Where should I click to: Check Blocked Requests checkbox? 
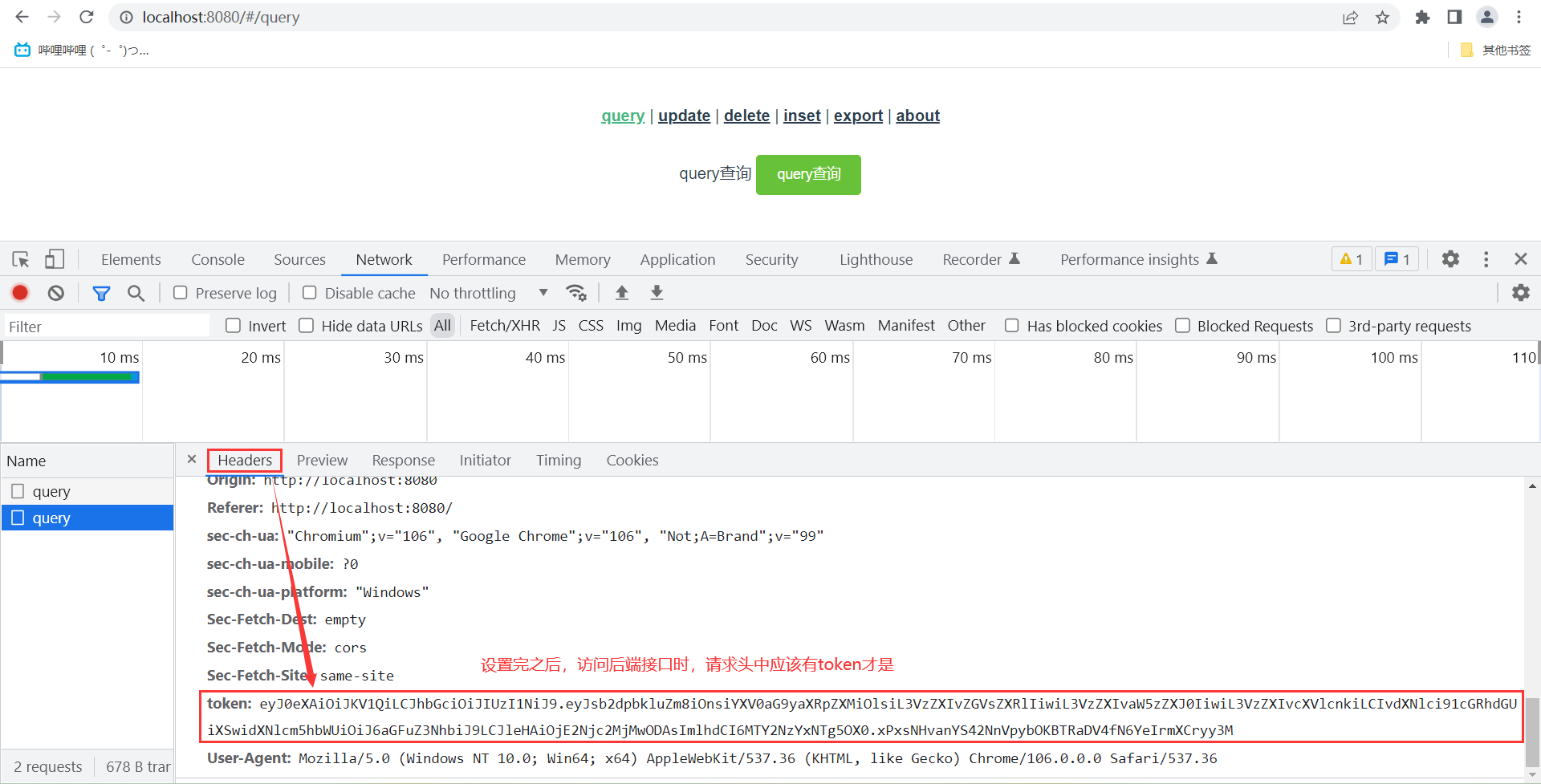[1183, 326]
